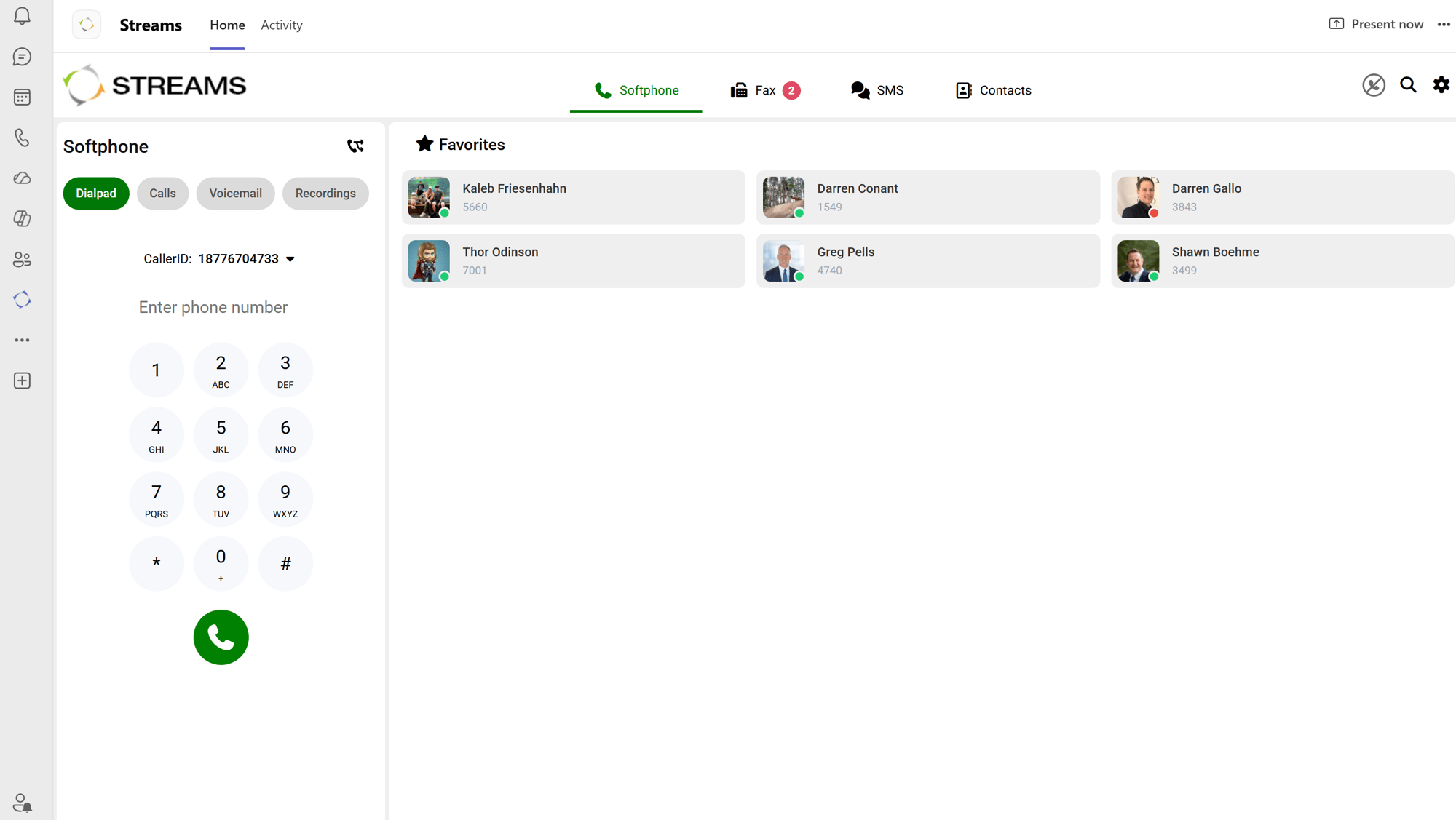The image size is (1456, 820).
Task: Switch to the Contacts tab
Action: 993,90
